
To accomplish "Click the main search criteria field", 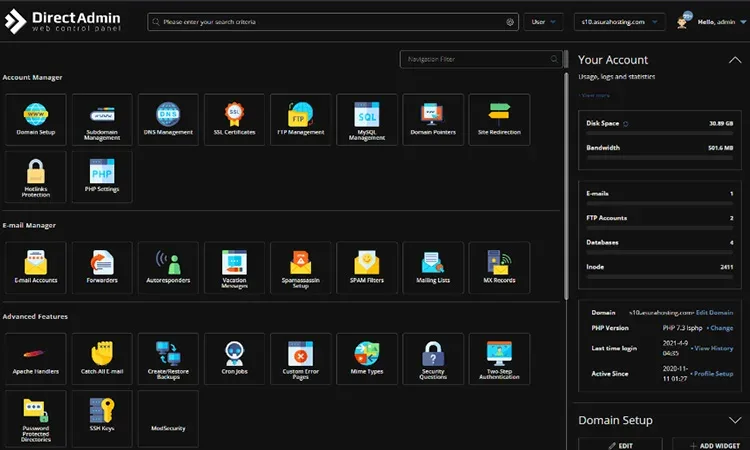I will click(333, 22).
